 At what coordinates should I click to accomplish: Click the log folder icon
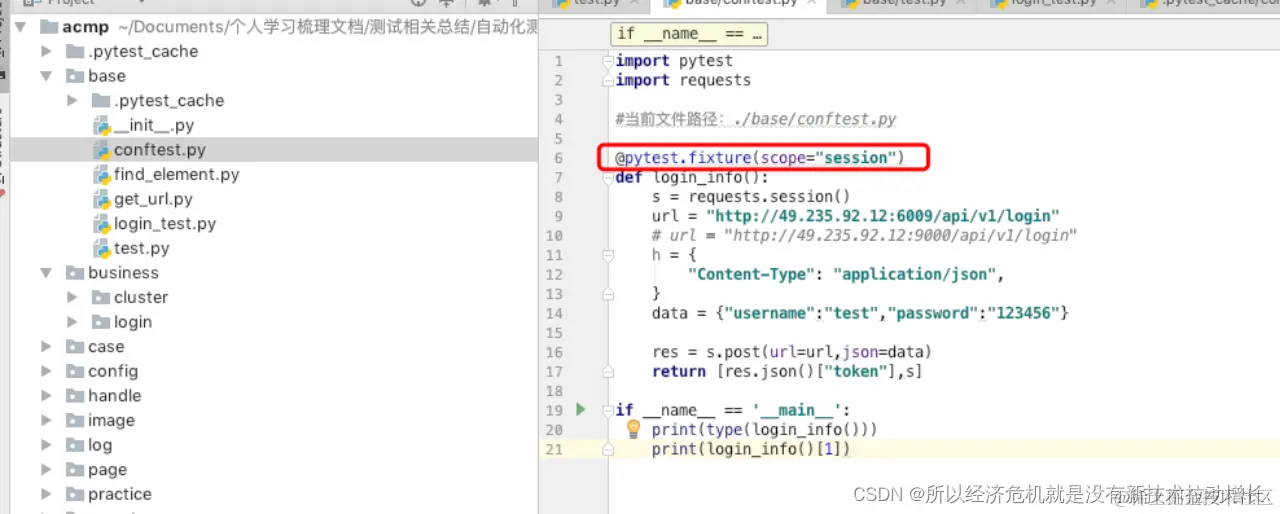tap(74, 445)
